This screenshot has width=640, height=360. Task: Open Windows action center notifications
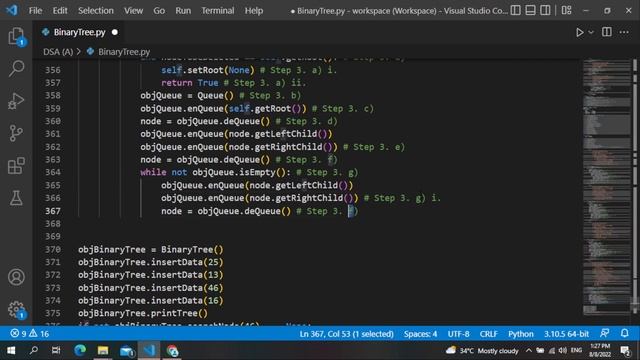625,351
